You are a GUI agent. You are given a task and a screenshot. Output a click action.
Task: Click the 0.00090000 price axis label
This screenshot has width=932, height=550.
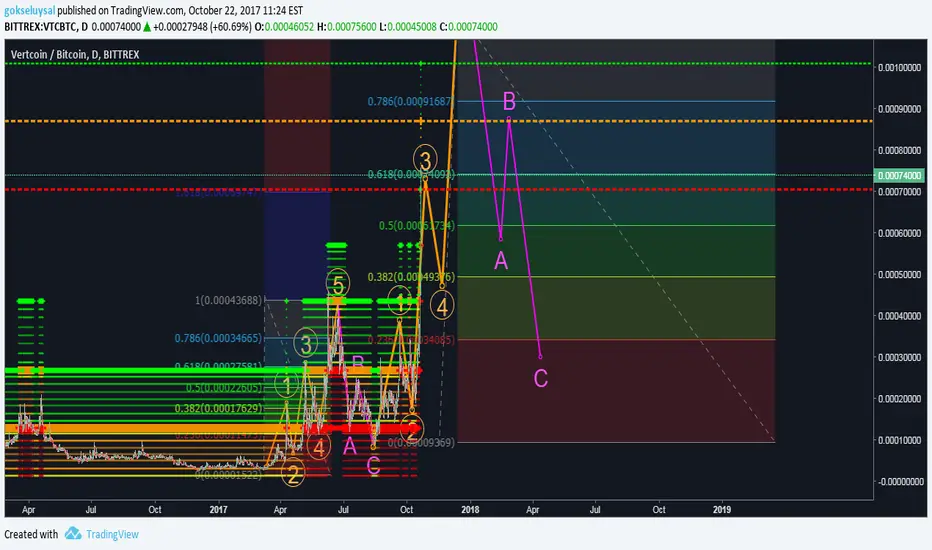click(899, 109)
